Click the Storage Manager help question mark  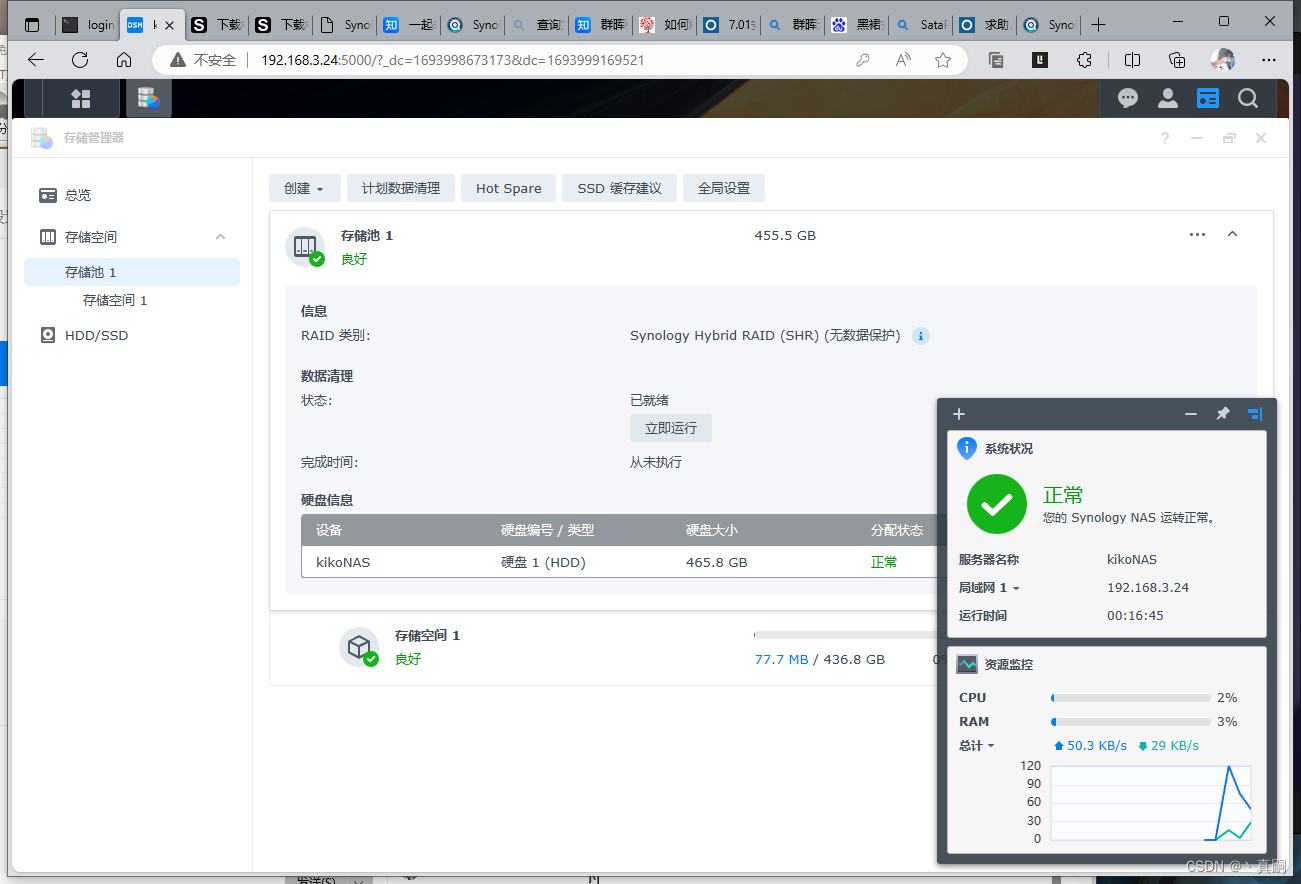click(x=1165, y=138)
